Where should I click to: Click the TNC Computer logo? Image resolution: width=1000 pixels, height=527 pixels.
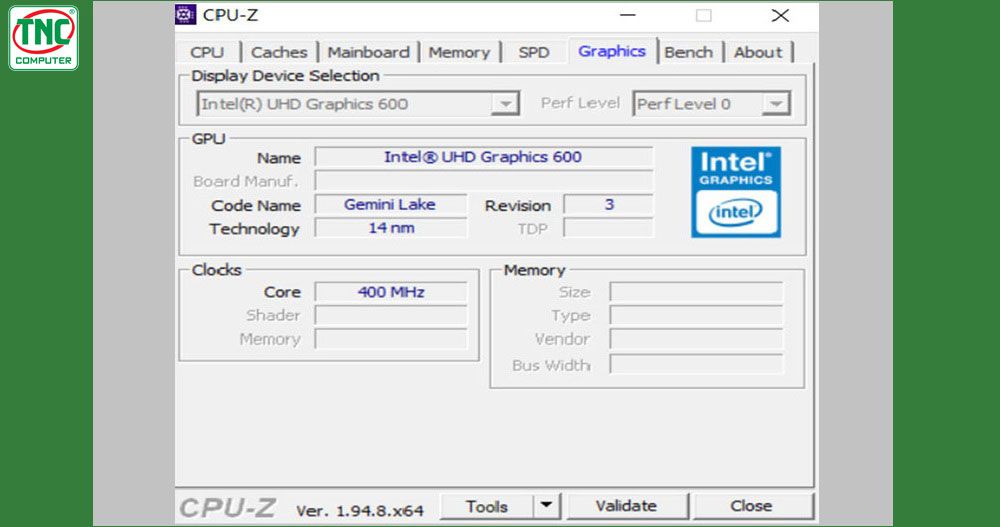(43, 38)
